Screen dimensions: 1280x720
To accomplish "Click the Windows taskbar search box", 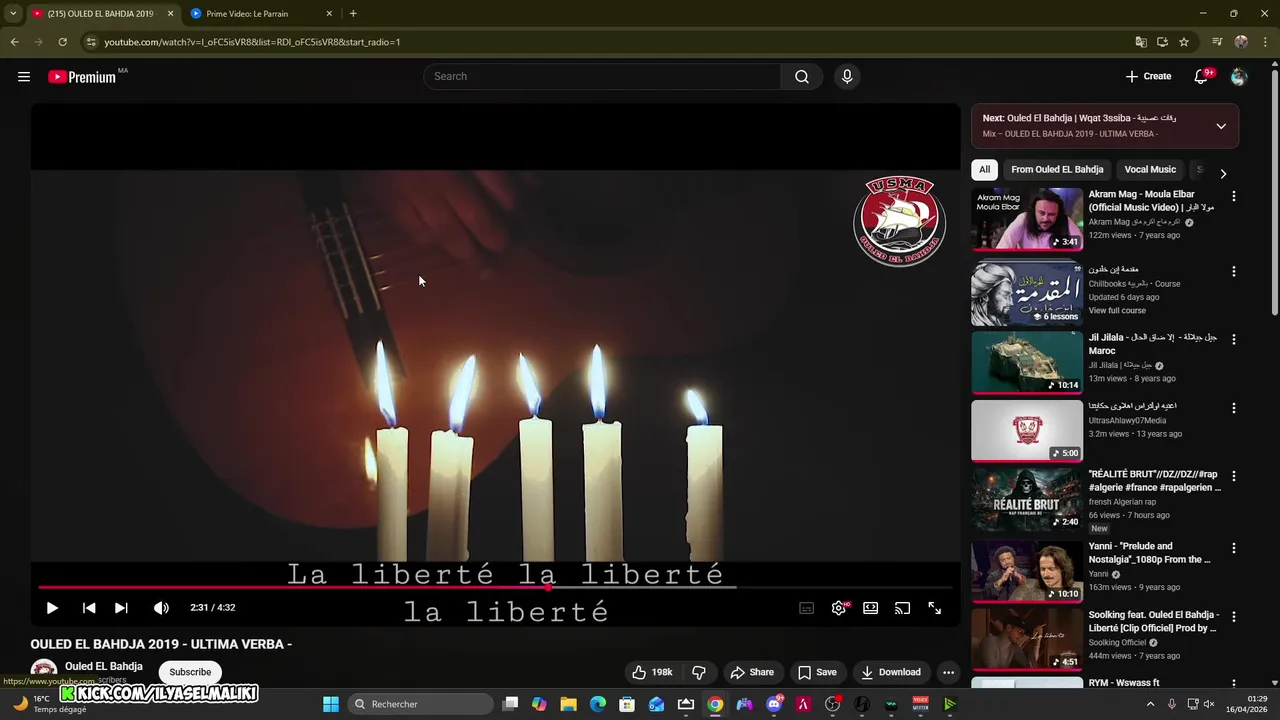I will click(423, 704).
